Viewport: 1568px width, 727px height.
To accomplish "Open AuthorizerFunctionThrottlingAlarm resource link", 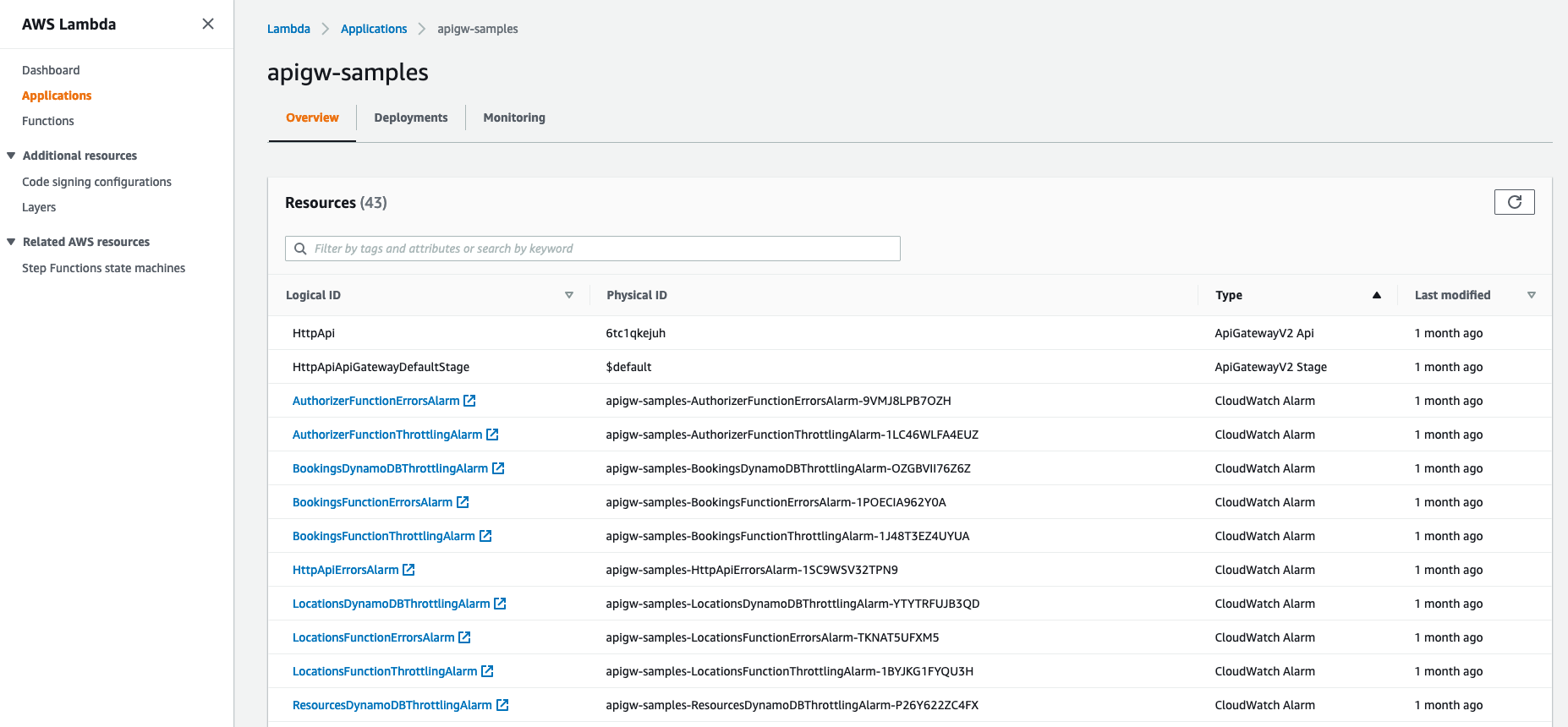I will 387,435.
